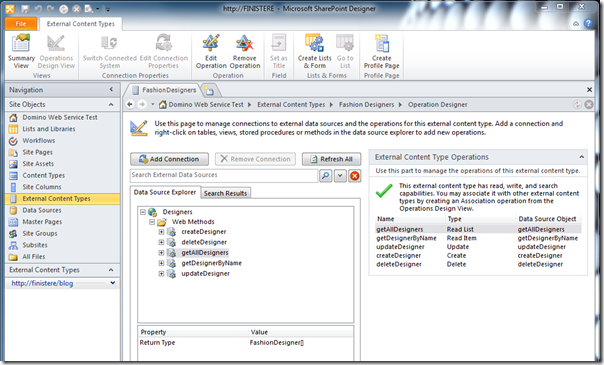The width and height of the screenshot is (604, 365).
Task: Click Edit Operation in the ribbon
Action: click(211, 51)
